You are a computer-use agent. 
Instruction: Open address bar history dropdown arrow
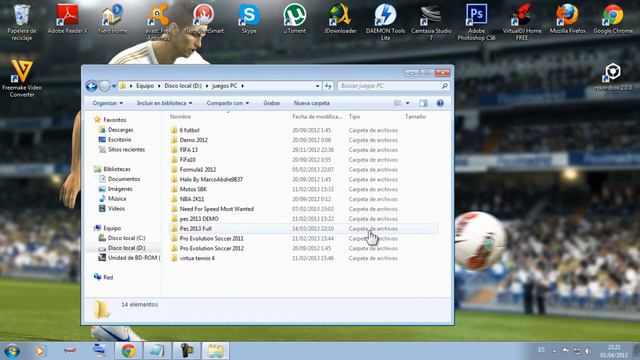point(318,86)
